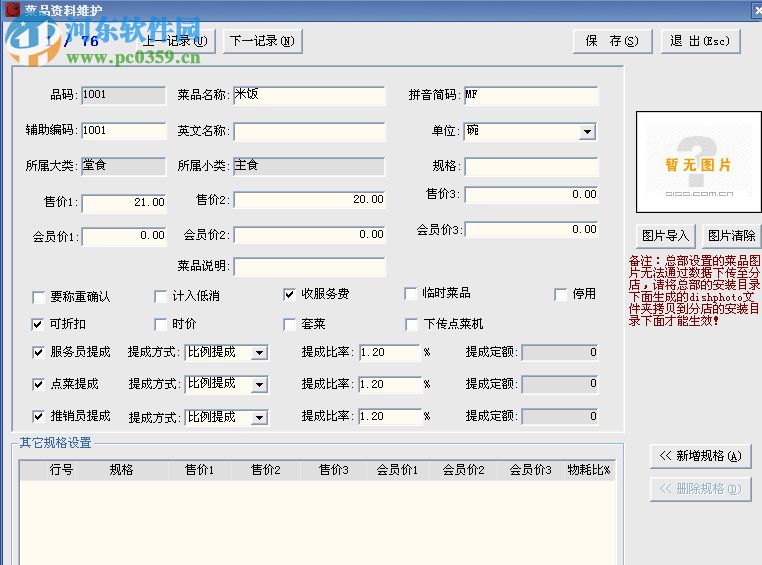Click the 行号 column header
The width and height of the screenshot is (762, 565).
tap(61, 470)
